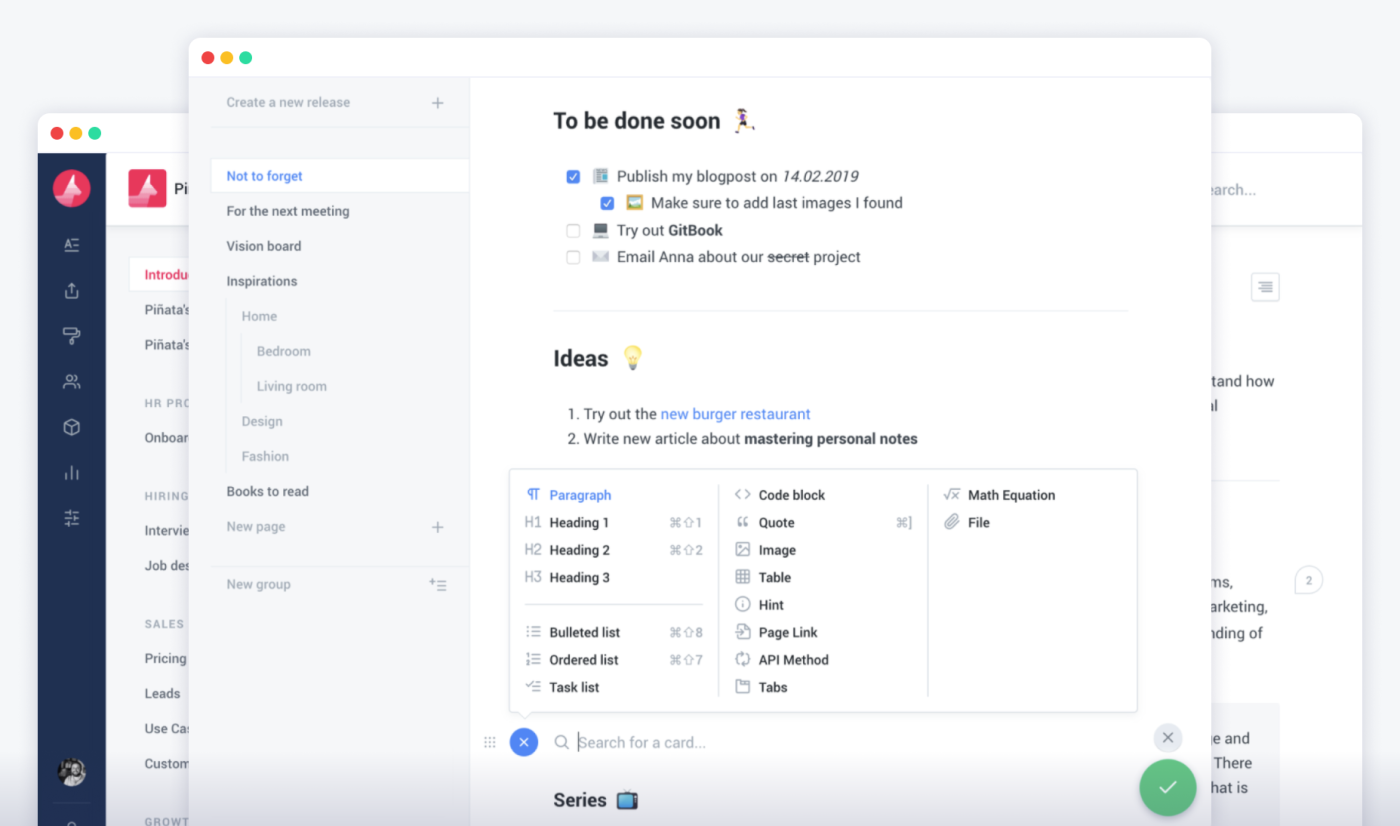Open the new burger restaurant link
This screenshot has height=826, width=1400.
[x=735, y=414]
